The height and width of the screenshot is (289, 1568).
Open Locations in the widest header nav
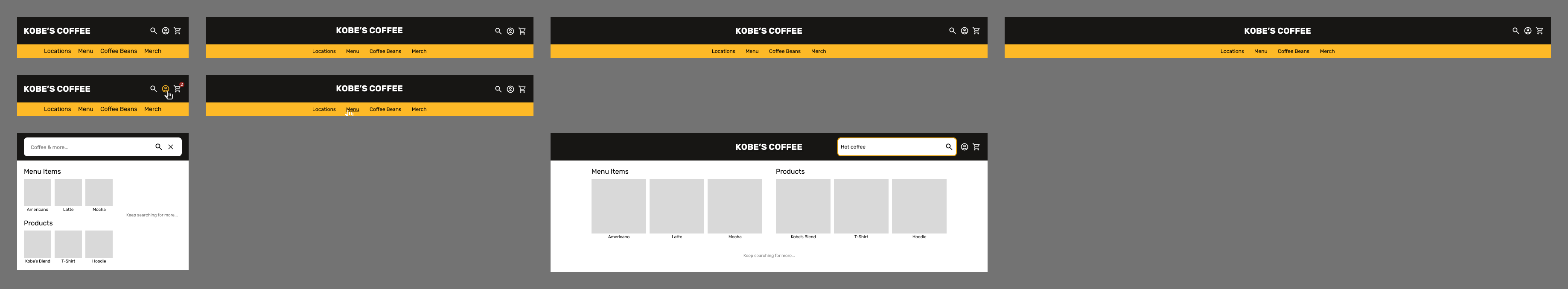tap(1232, 51)
